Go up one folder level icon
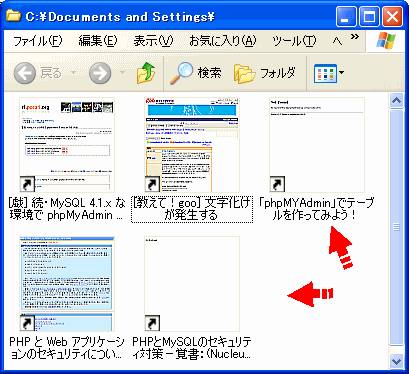This screenshot has width=409, height=374. point(146,73)
